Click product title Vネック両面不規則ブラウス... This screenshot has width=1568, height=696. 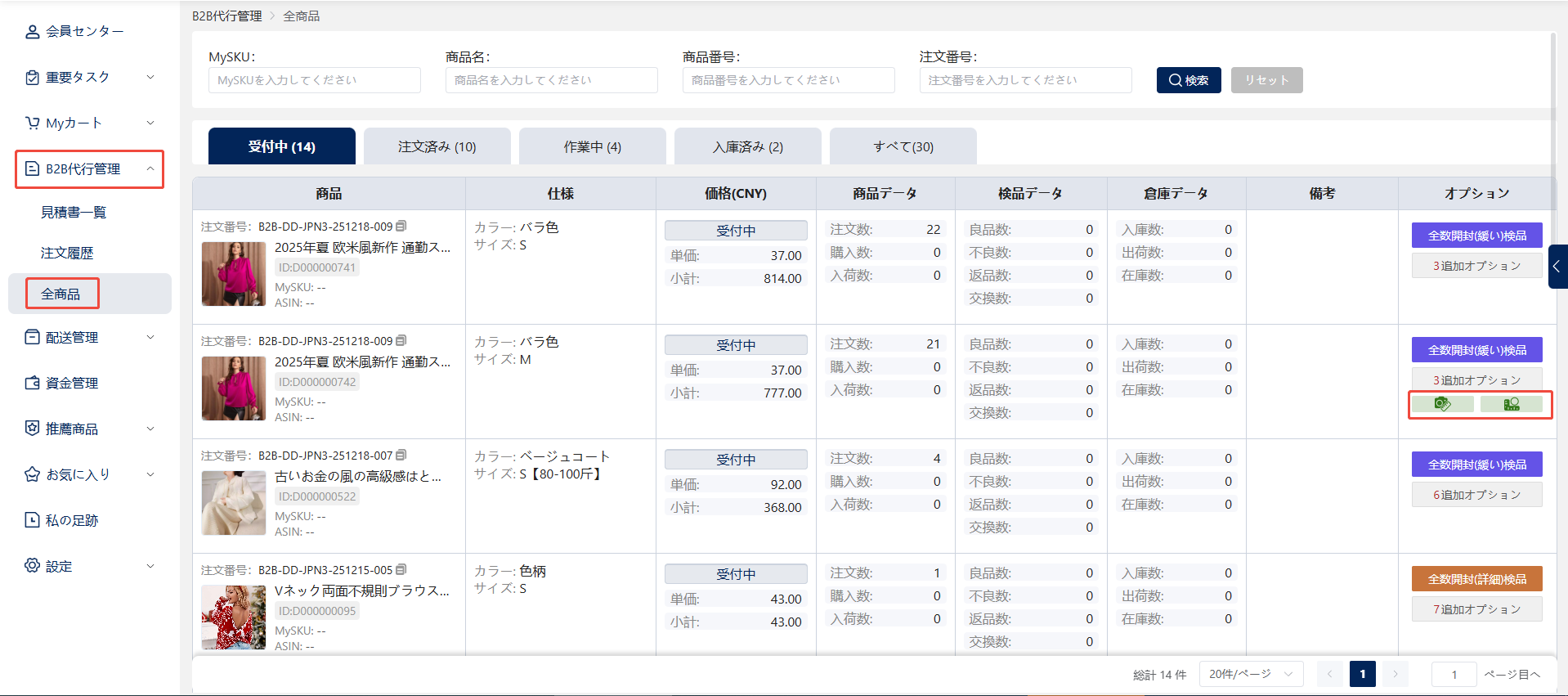coord(362,590)
